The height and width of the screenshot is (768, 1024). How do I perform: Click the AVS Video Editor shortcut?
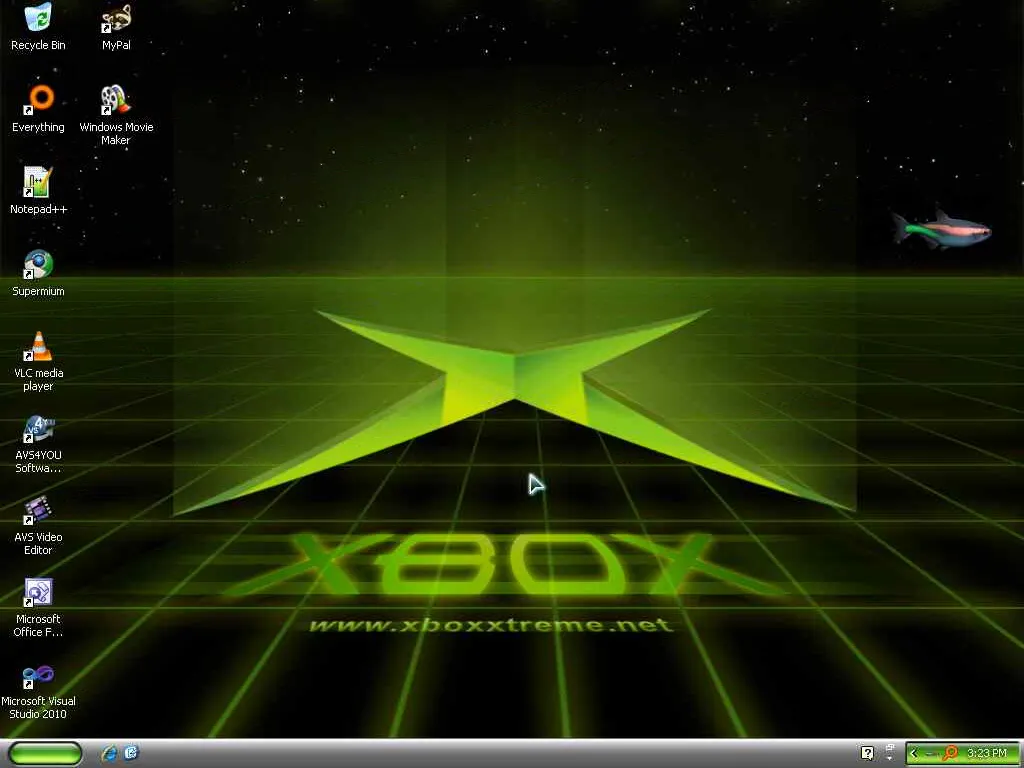point(38,526)
